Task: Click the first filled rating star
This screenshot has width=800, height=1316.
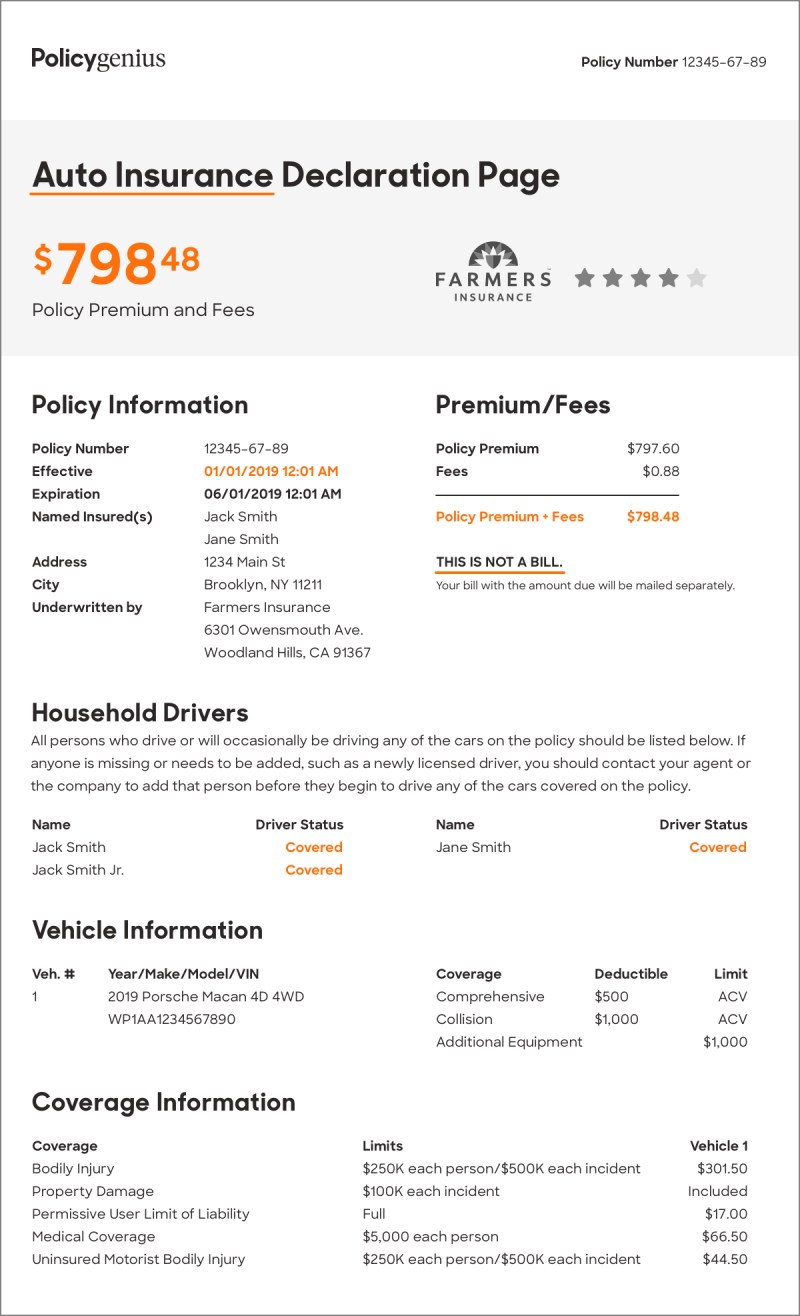Action: 585,278
